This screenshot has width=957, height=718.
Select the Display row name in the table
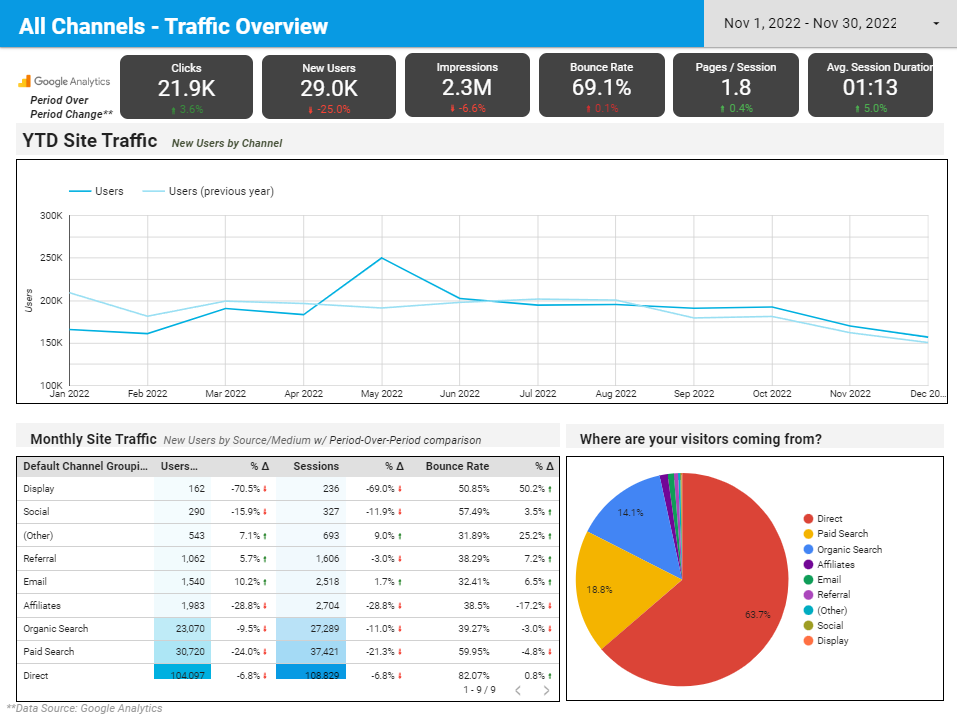click(38, 489)
